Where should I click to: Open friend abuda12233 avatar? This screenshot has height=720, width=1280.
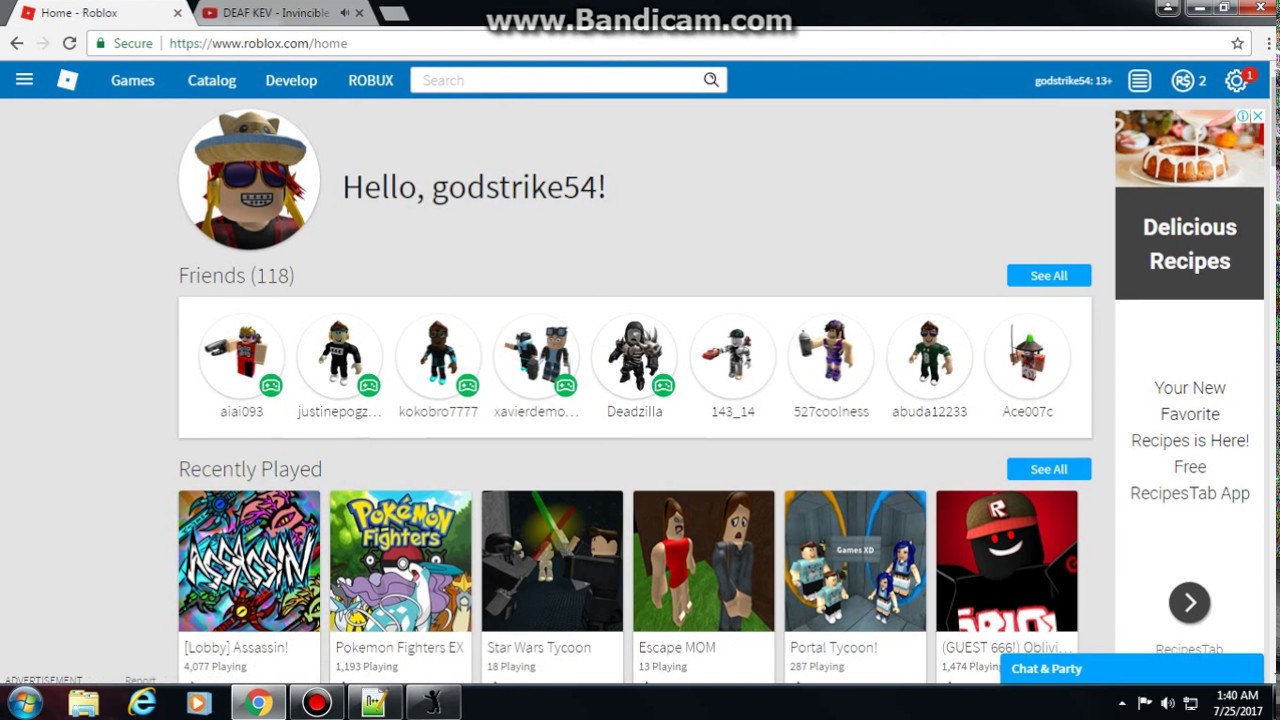click(x=929, y=356)
